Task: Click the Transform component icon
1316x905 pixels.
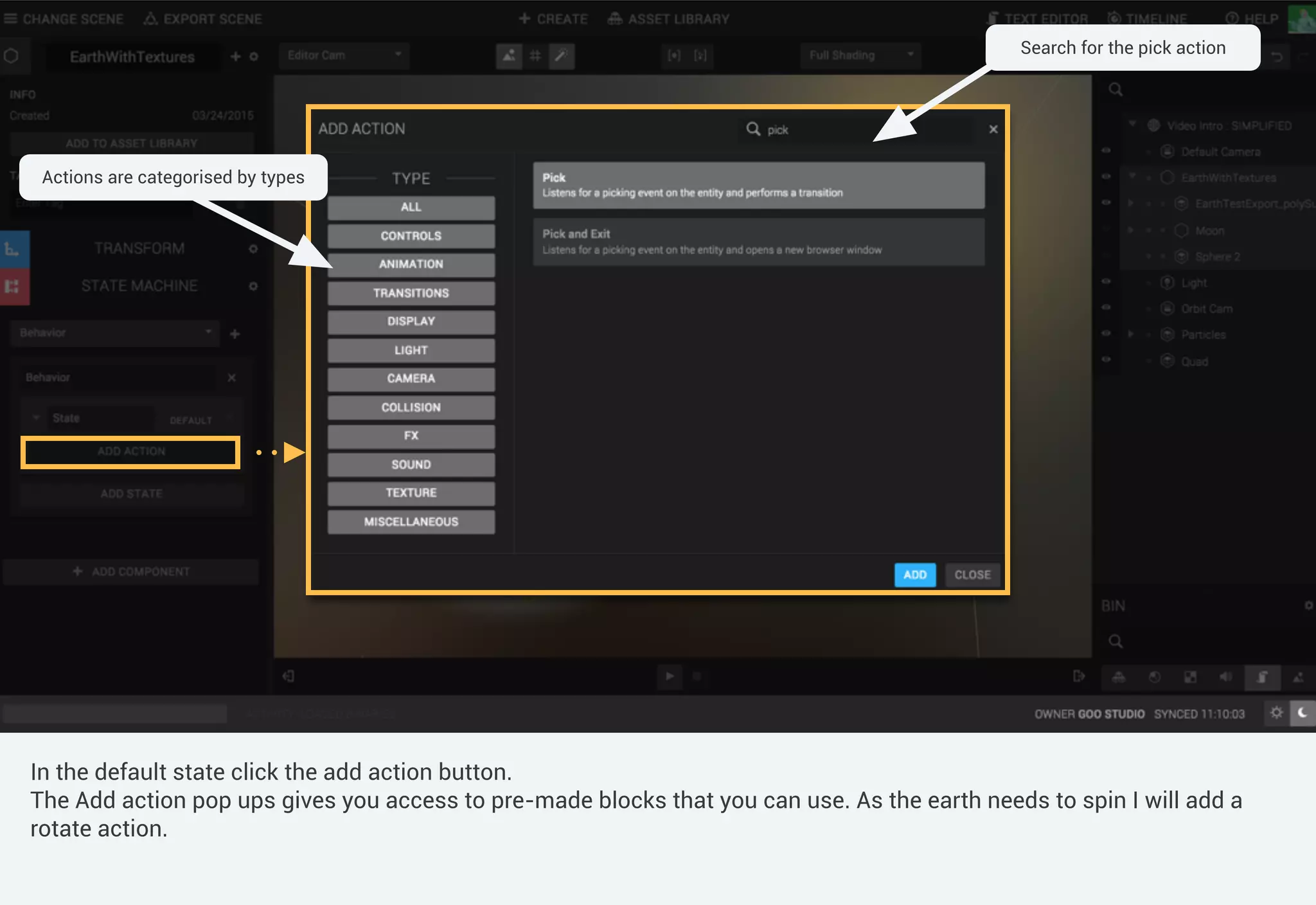Action: (14, 249)
